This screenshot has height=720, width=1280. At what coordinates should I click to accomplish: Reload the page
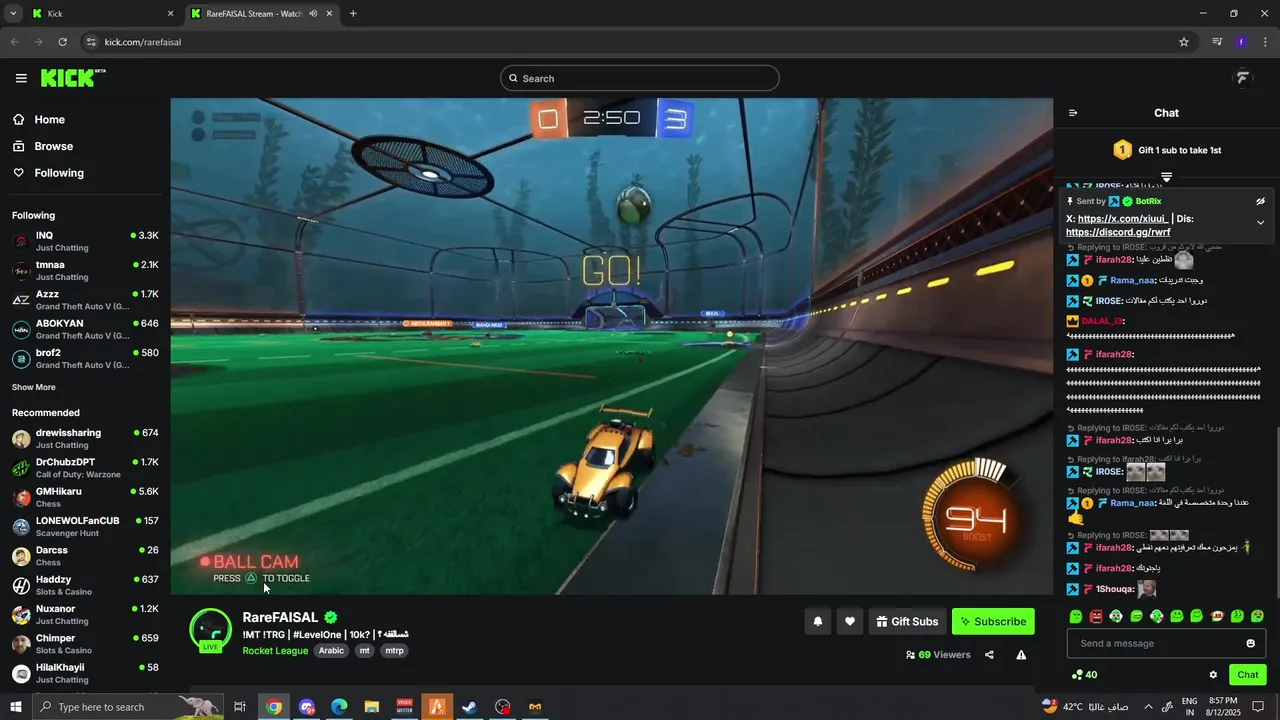62,42
